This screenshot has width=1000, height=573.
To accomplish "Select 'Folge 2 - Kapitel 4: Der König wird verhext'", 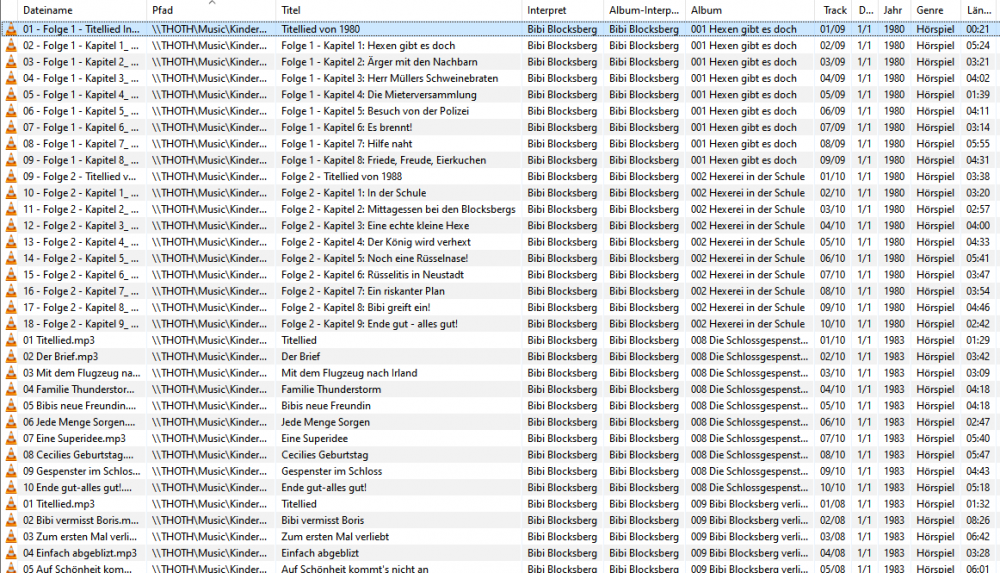I will point(376,242).
